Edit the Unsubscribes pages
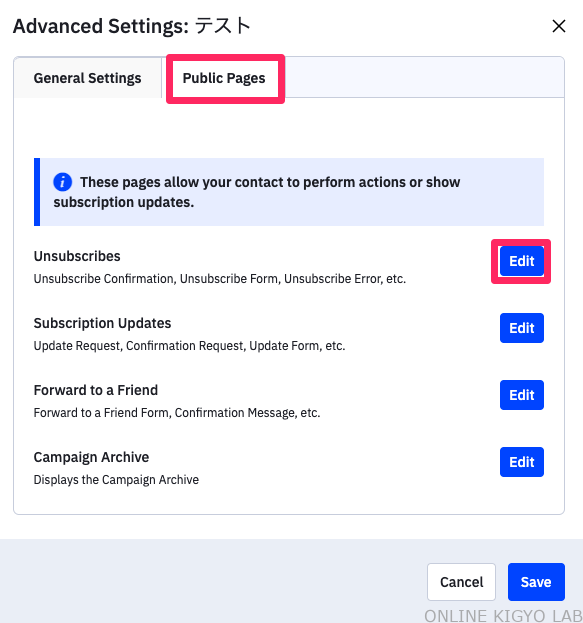583x623 pixels. pyautogui.click(x=521, y=261)
